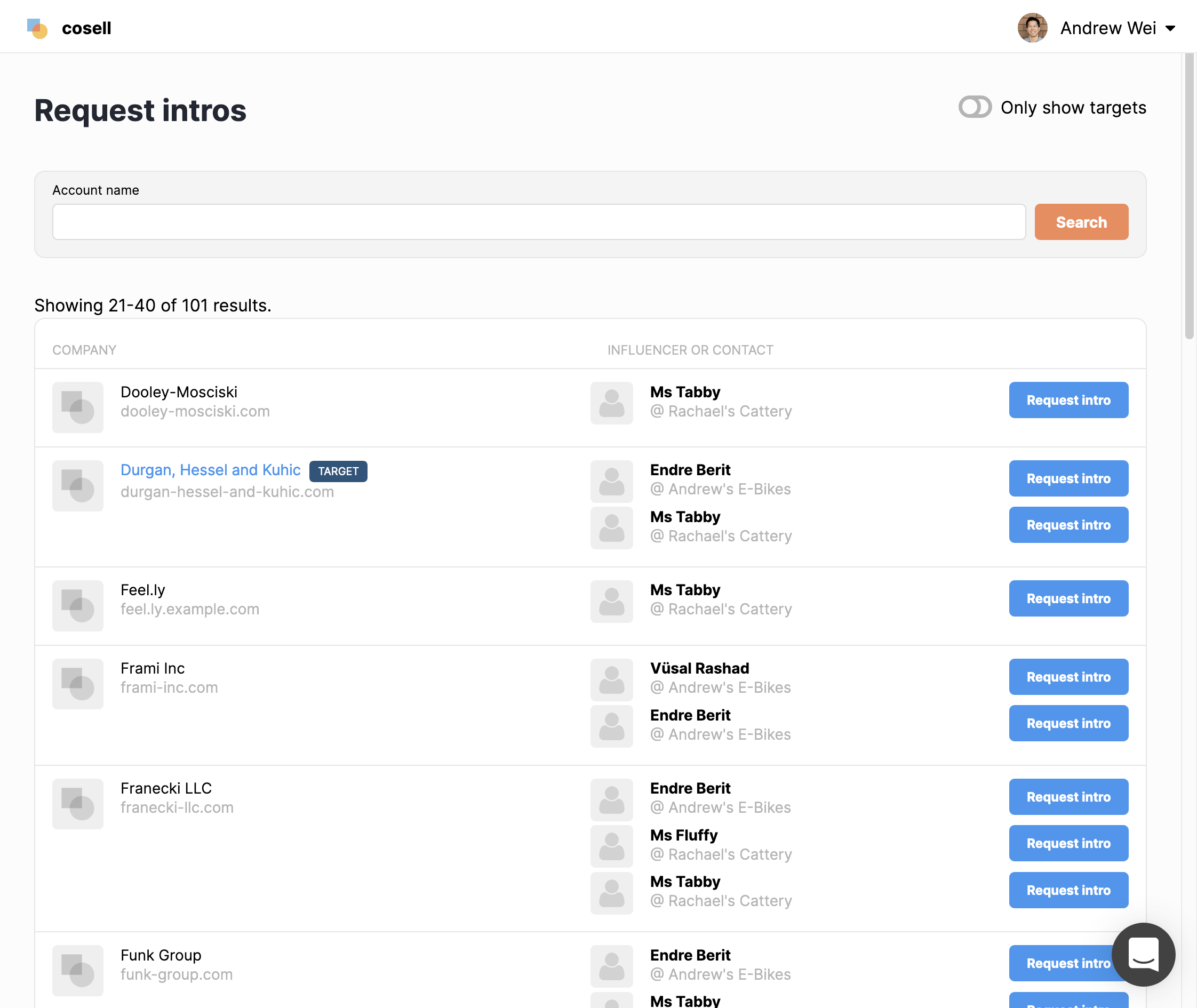Image resolution: width=1197 pixels, height=1008 pixels.
Task: Click the Dooley-Mosciski company logo placeholder
Action: coord(78,407)
